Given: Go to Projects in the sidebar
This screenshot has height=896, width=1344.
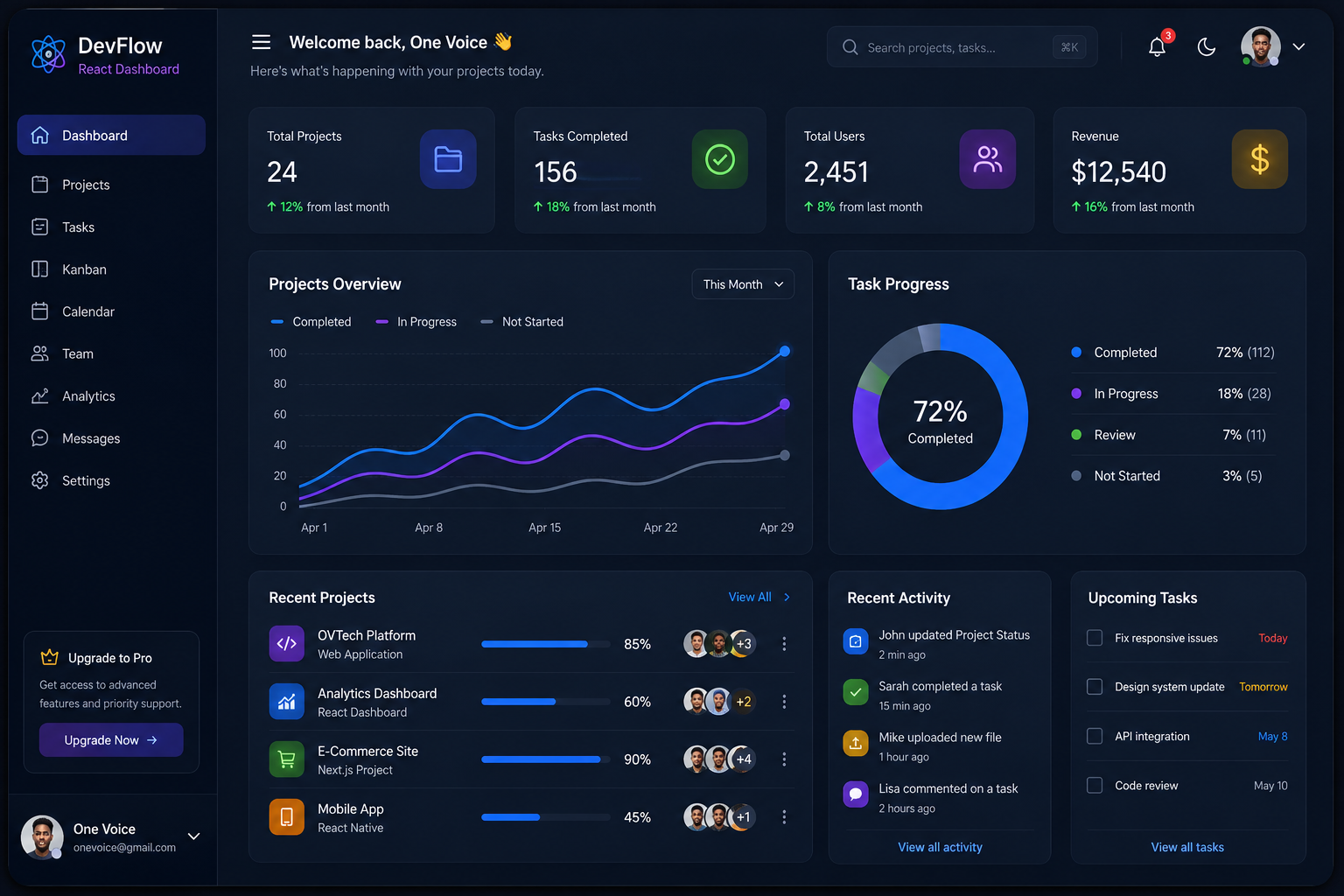Looking at the screenshot, I should pos(111,185).
